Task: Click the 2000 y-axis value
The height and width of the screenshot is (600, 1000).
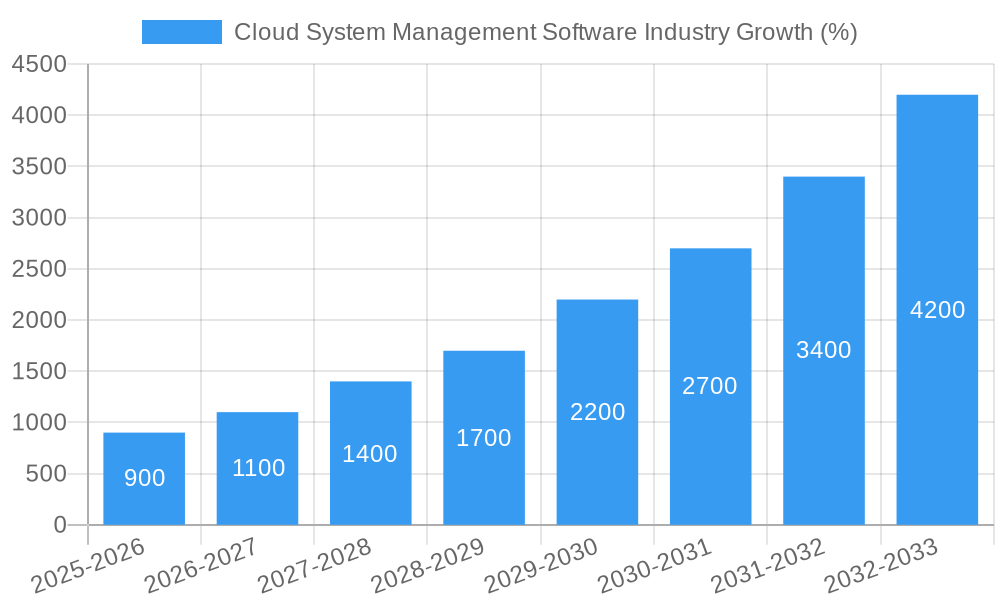Action: (39, 320)
